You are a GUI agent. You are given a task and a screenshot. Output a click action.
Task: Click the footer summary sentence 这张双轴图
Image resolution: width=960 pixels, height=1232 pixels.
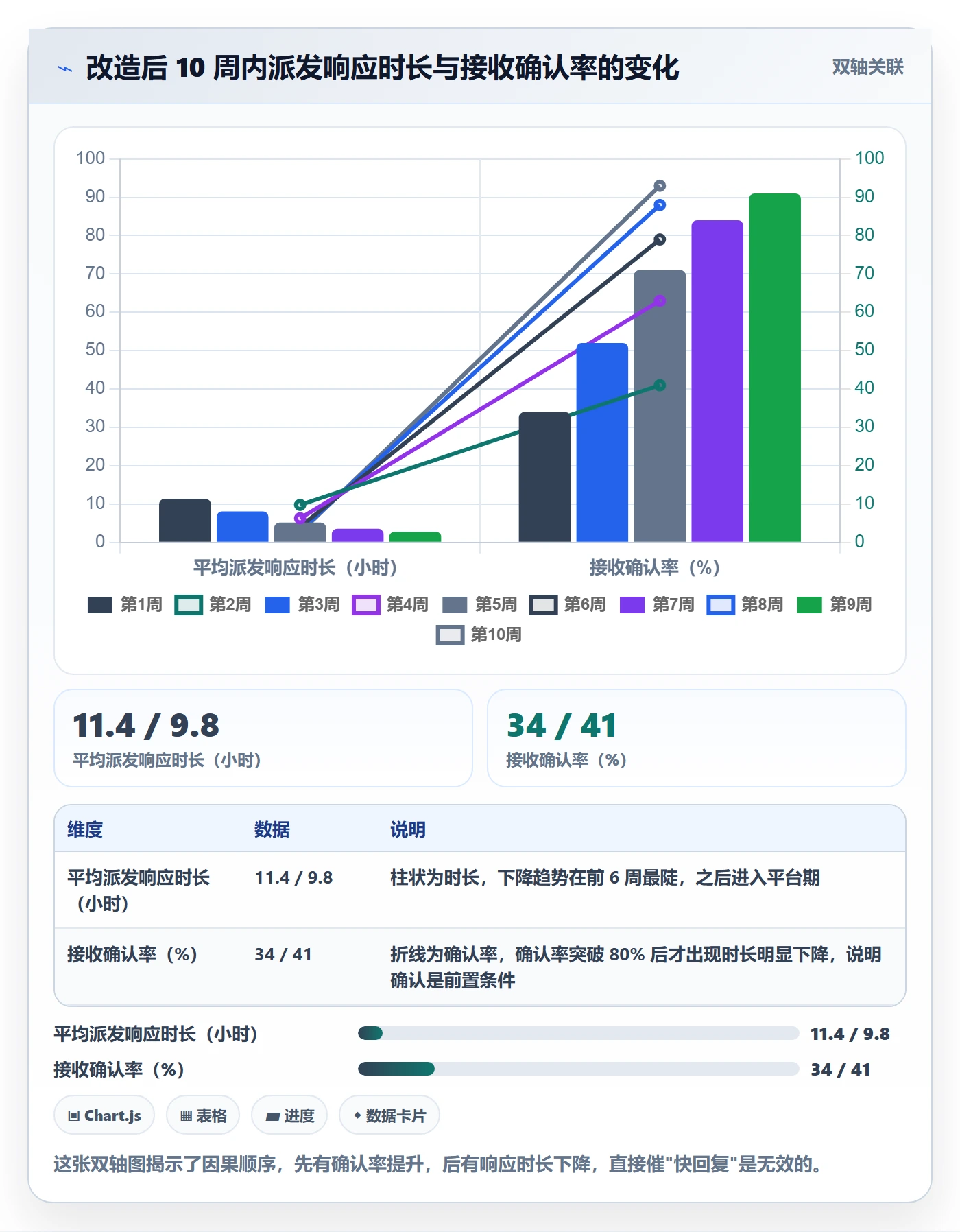click(438, 1164)
